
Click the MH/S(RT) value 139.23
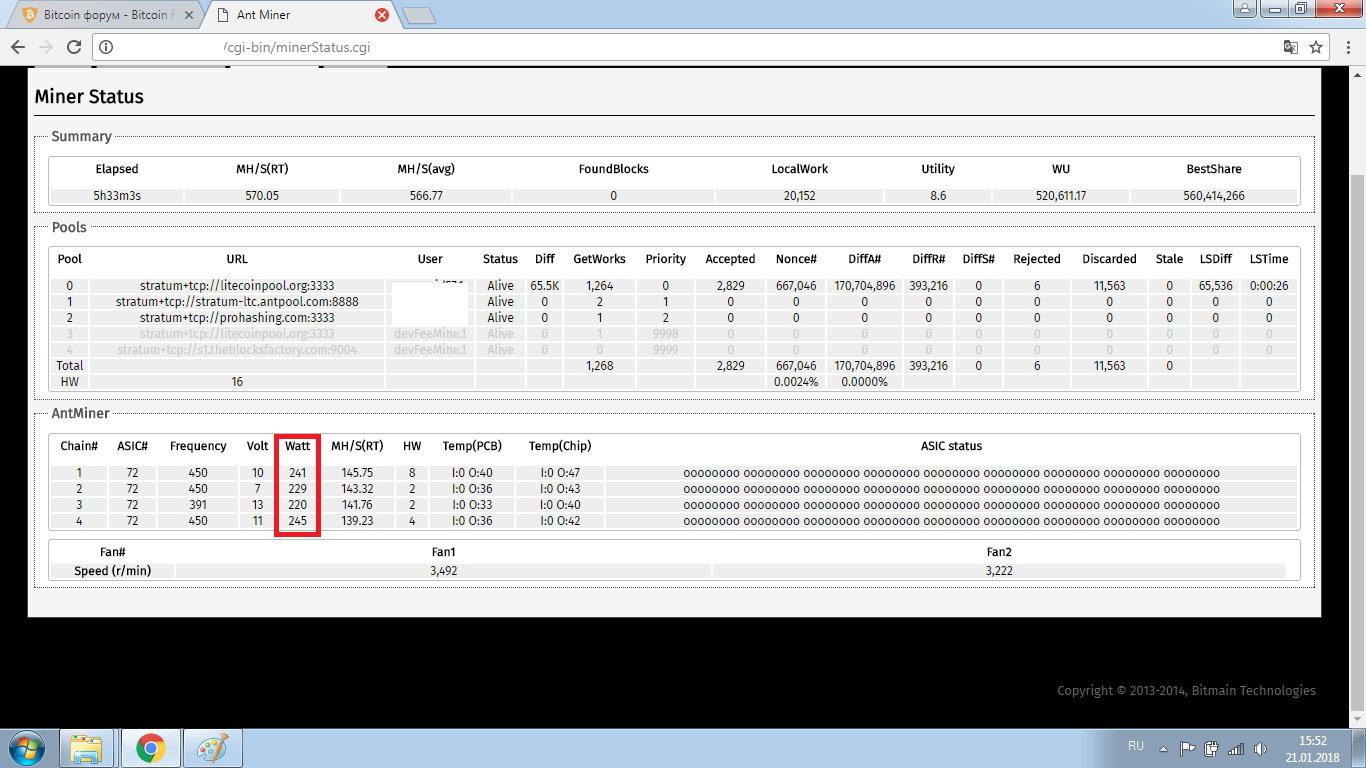[x=357, y=521]
